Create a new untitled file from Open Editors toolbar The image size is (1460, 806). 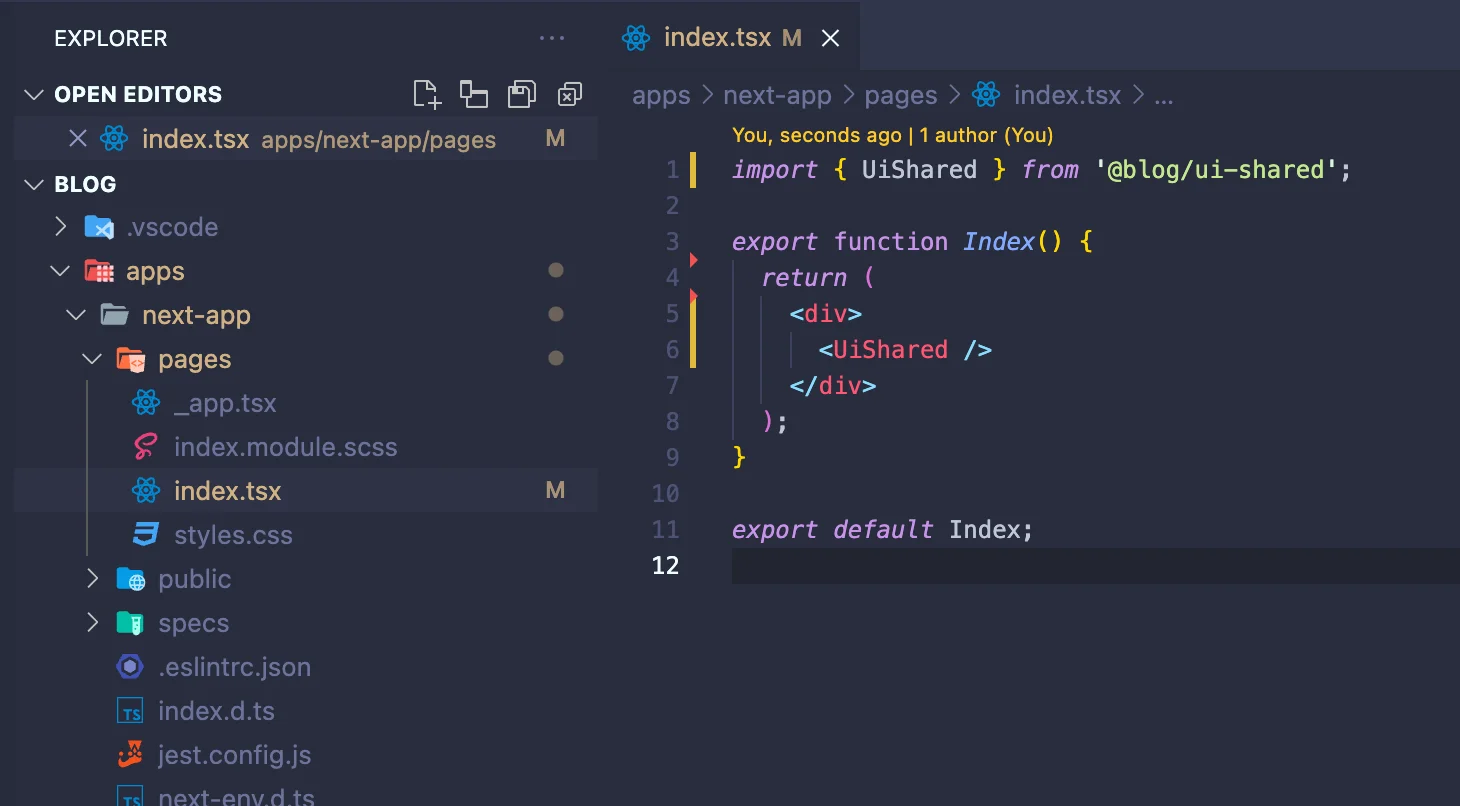(x=426, y=93)
